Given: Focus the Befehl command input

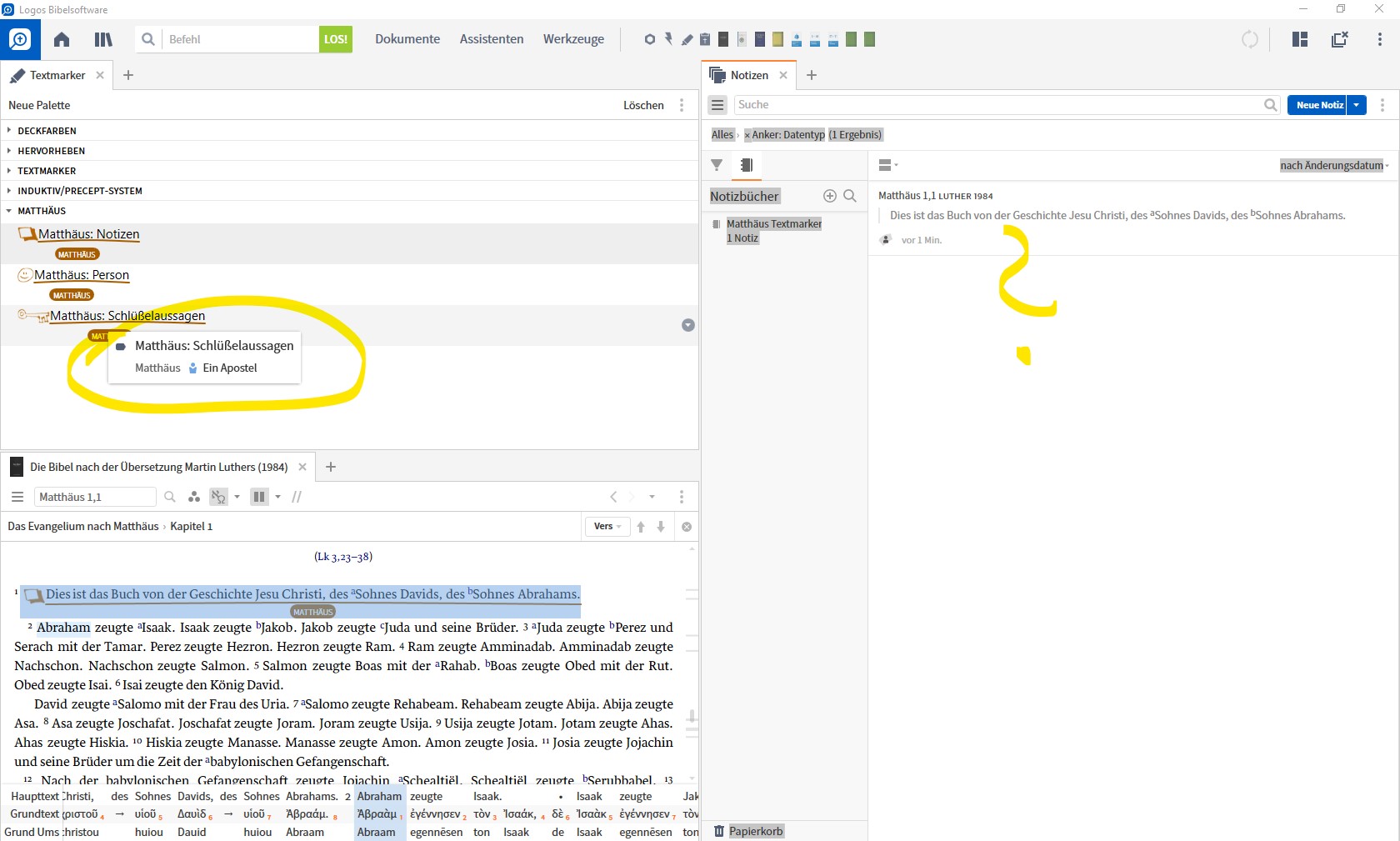Looking at the screenshot, I should pyautogui.click(x=240, y=39).
